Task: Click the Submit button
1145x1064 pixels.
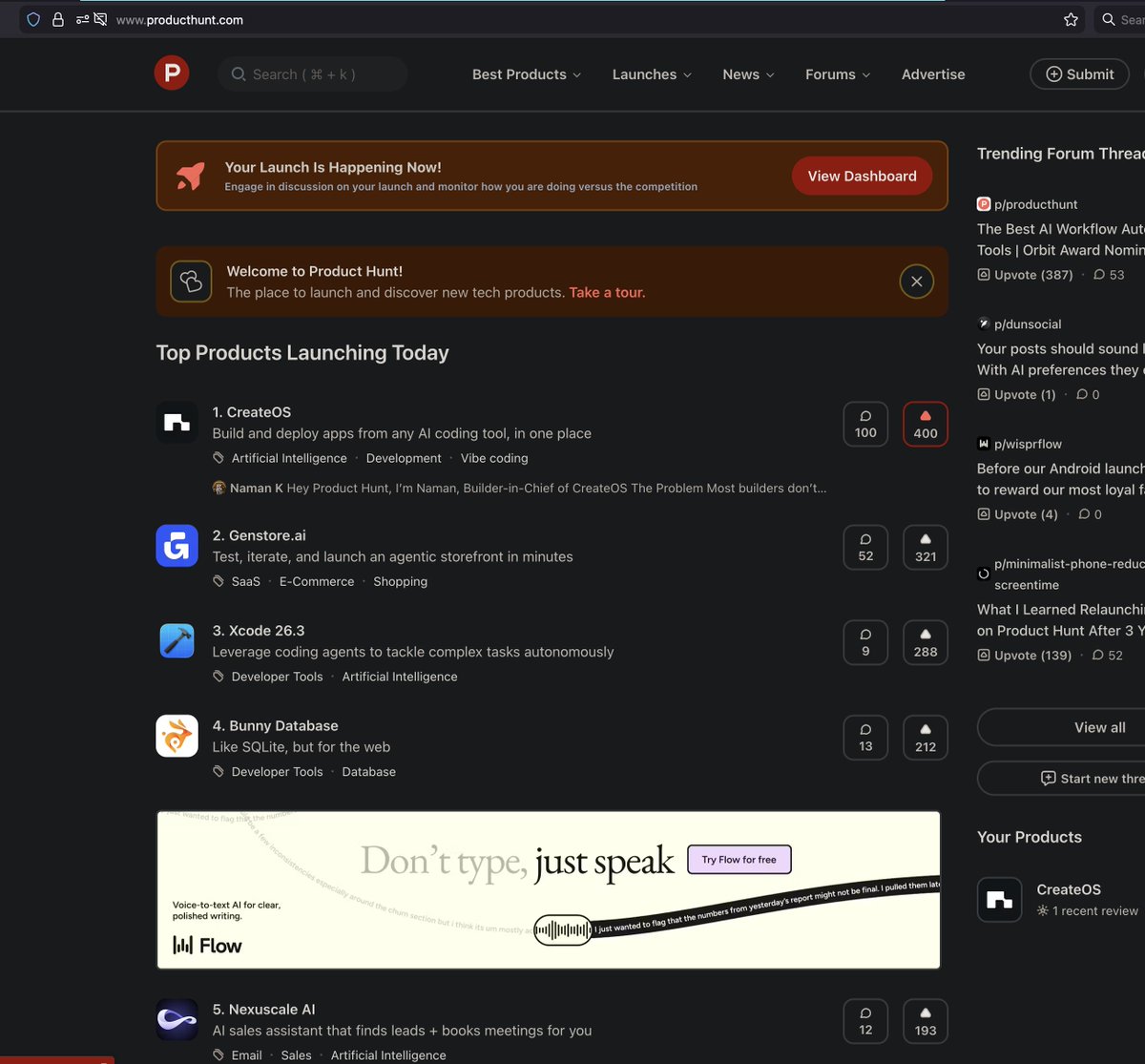Action: 1079,74
